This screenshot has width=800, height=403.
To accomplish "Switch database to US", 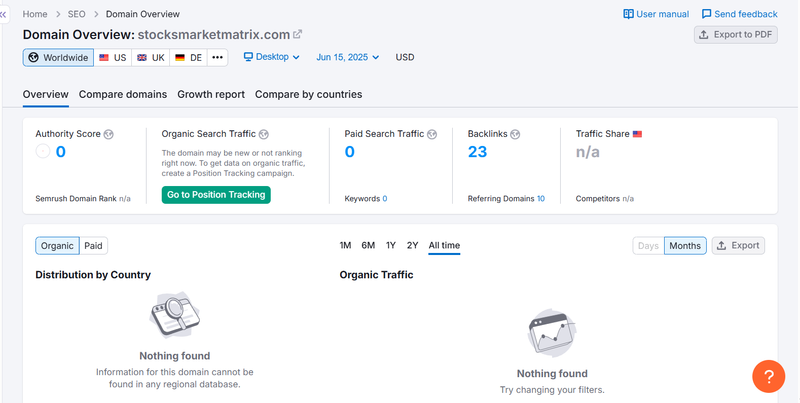I will pyautogui.click(x=113, y=58).
